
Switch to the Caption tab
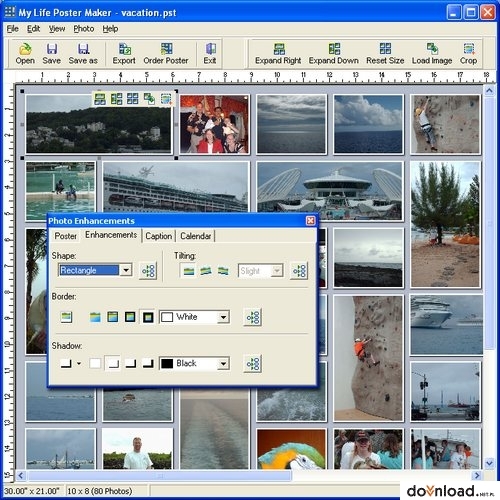(159, 236)
